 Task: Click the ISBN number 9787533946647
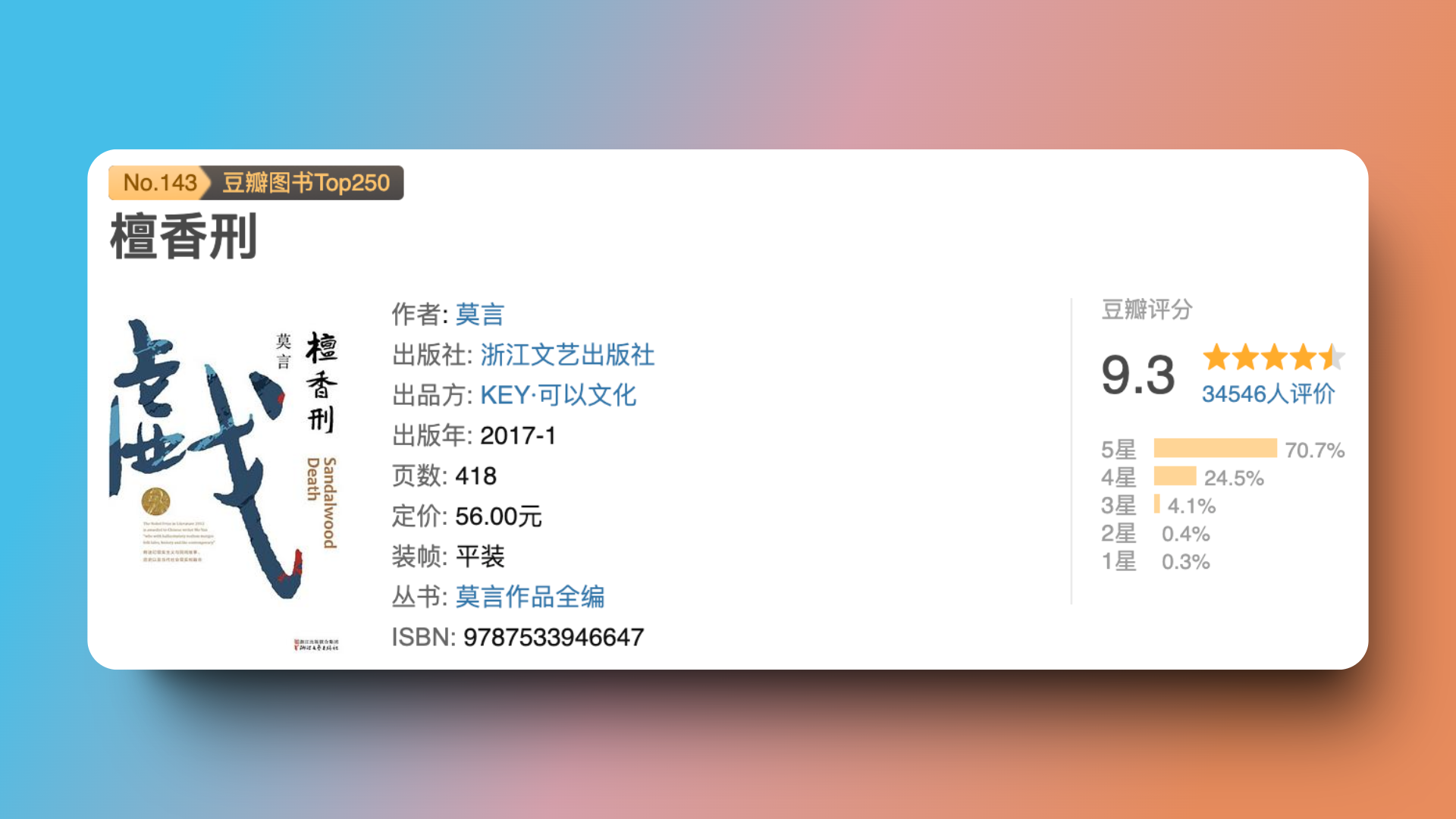554,637
